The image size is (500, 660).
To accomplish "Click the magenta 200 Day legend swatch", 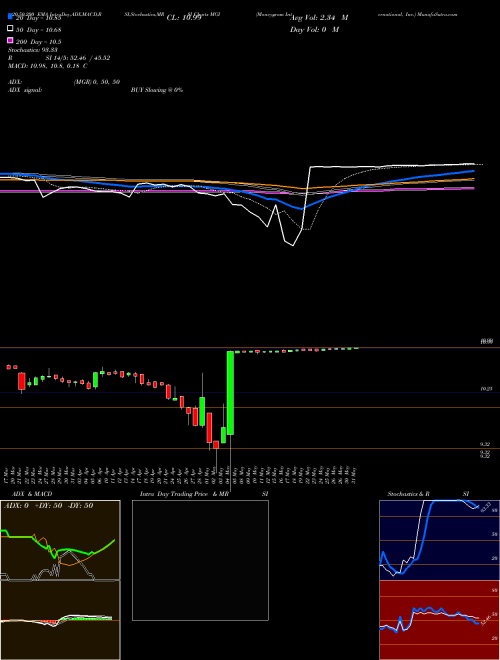I will (11, 40).
